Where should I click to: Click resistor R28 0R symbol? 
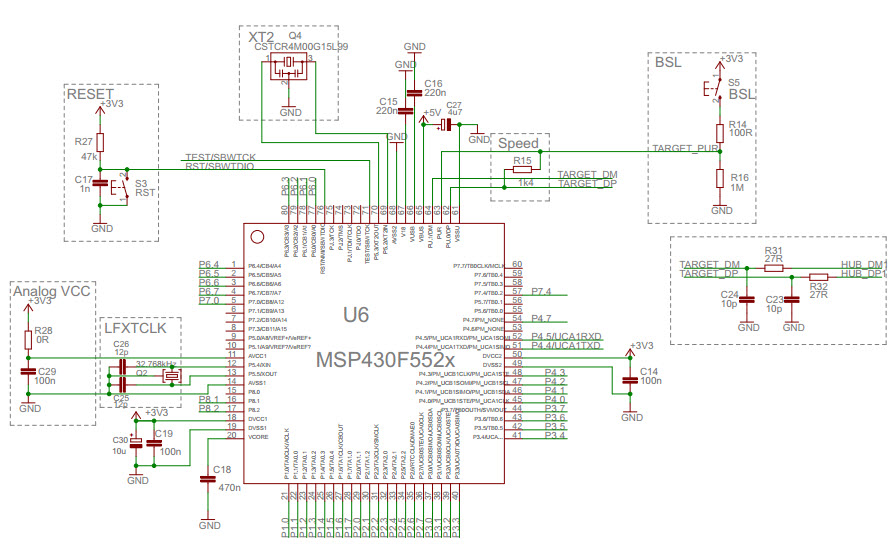28,340
